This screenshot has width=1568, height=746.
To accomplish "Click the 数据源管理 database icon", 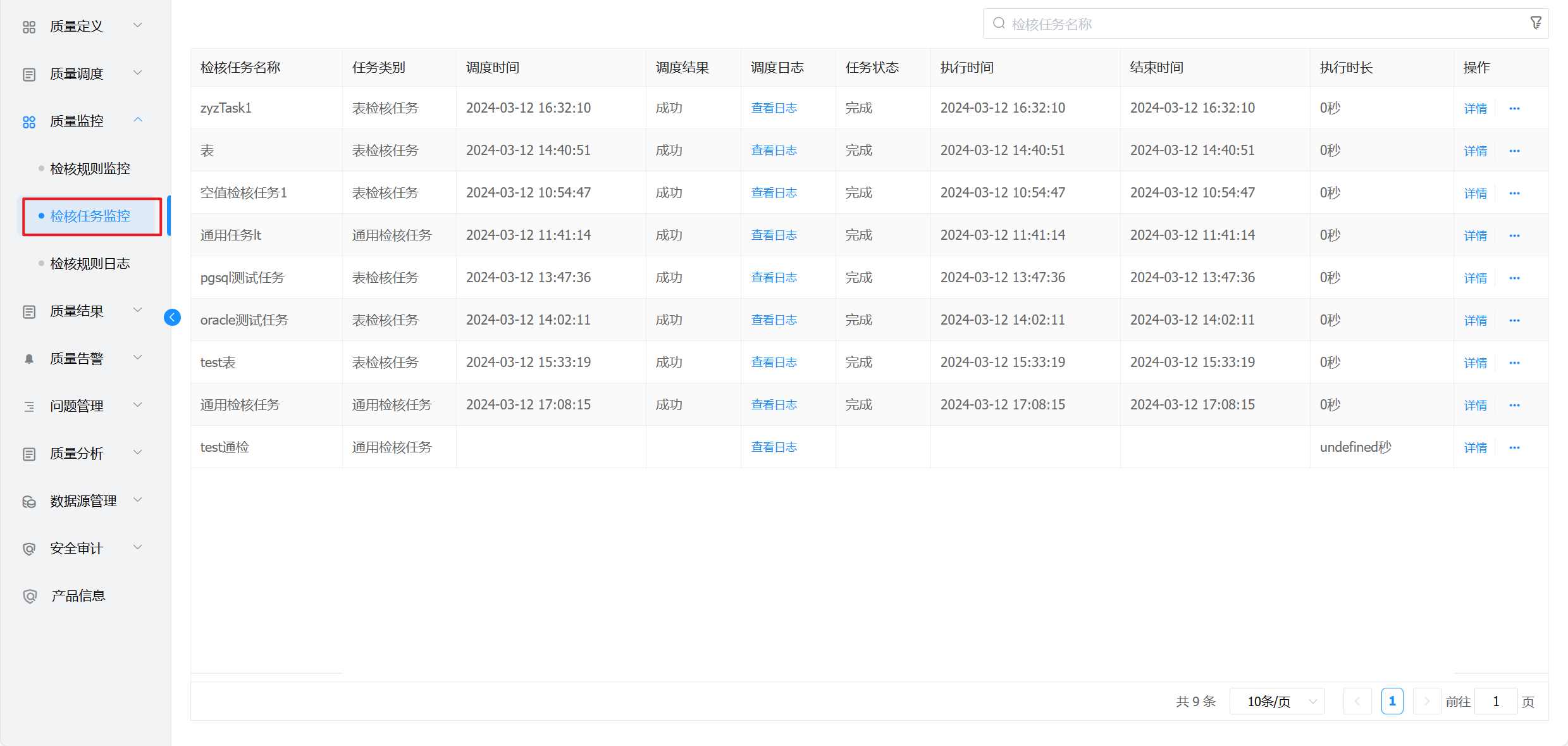I will pyautogui.click(x=29, y=501).
